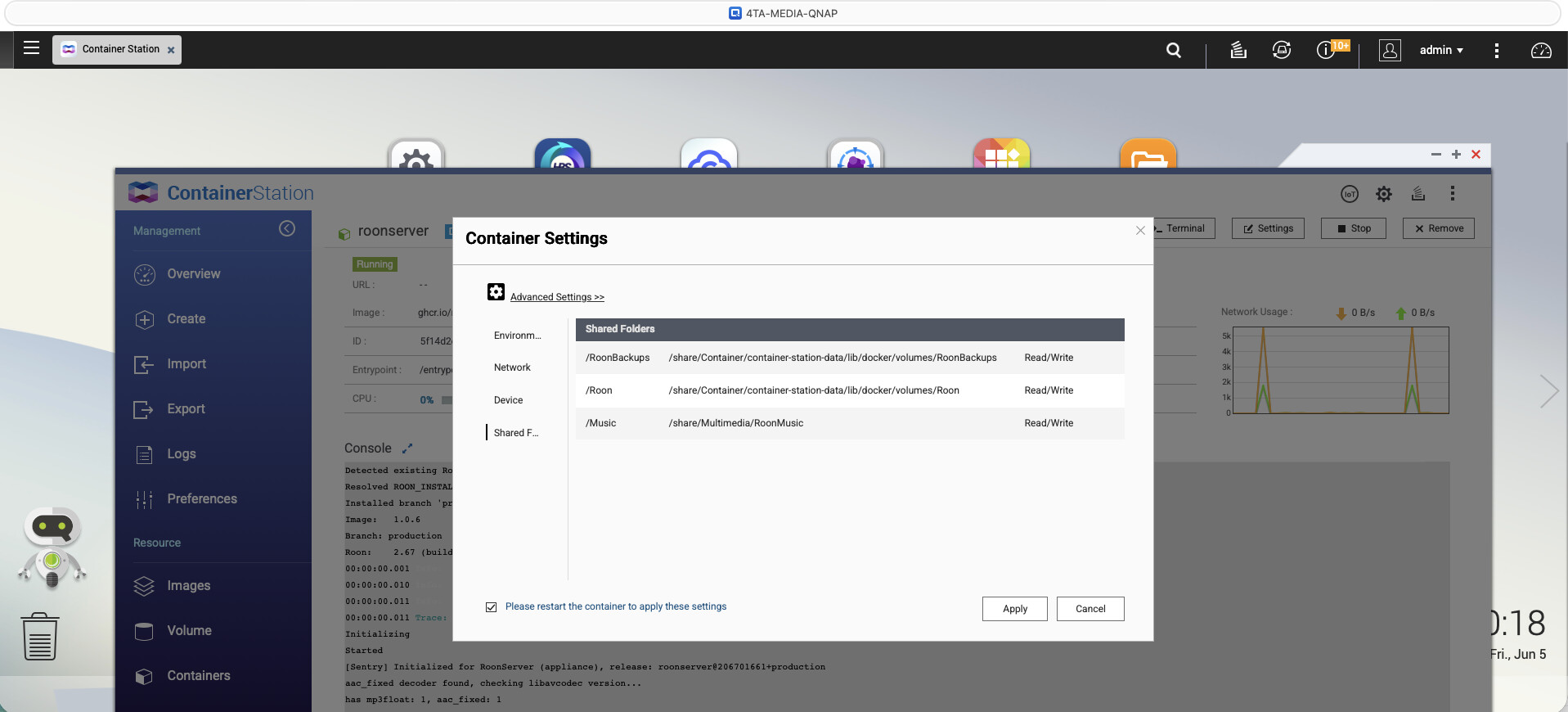Screen dimensions: 1568x712
Task: Open the admin account dropdown
Action: (1441, 50)
